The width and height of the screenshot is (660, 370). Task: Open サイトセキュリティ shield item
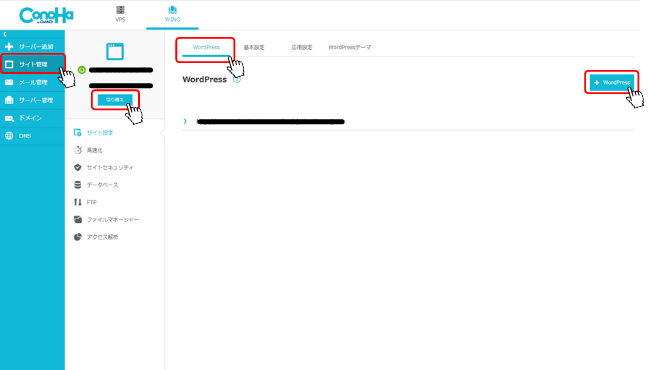(x=109, y=168)
